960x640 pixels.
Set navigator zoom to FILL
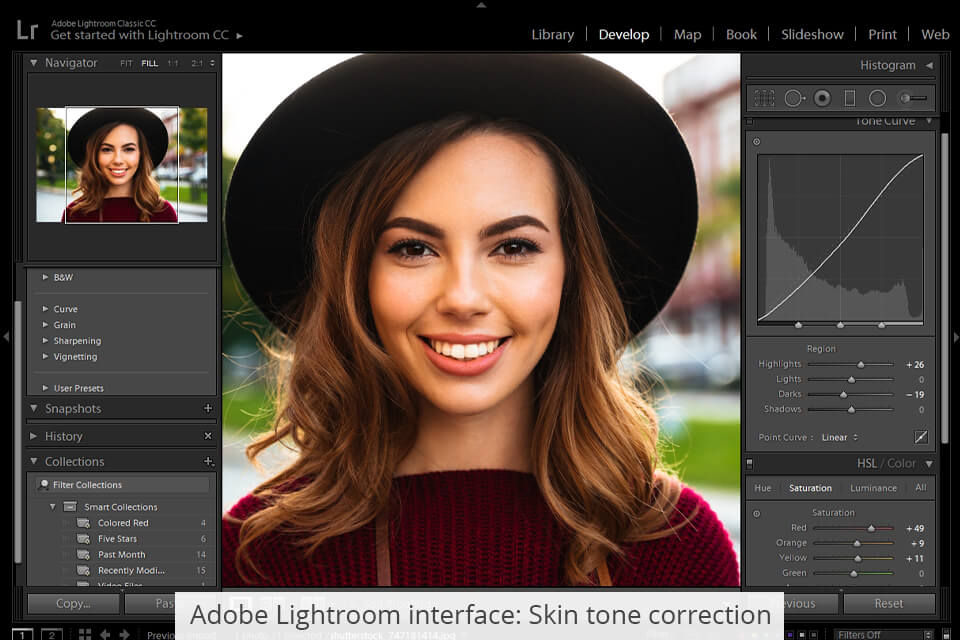(149, 63)
